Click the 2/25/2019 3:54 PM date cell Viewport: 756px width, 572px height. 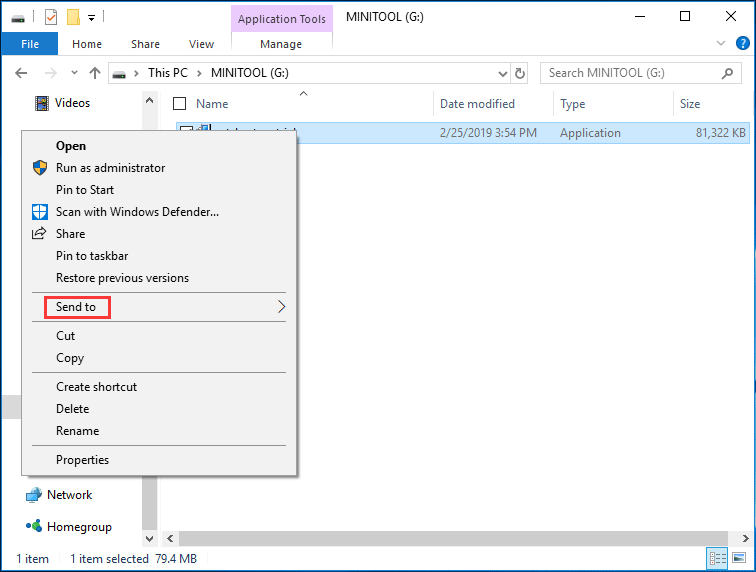488,133
